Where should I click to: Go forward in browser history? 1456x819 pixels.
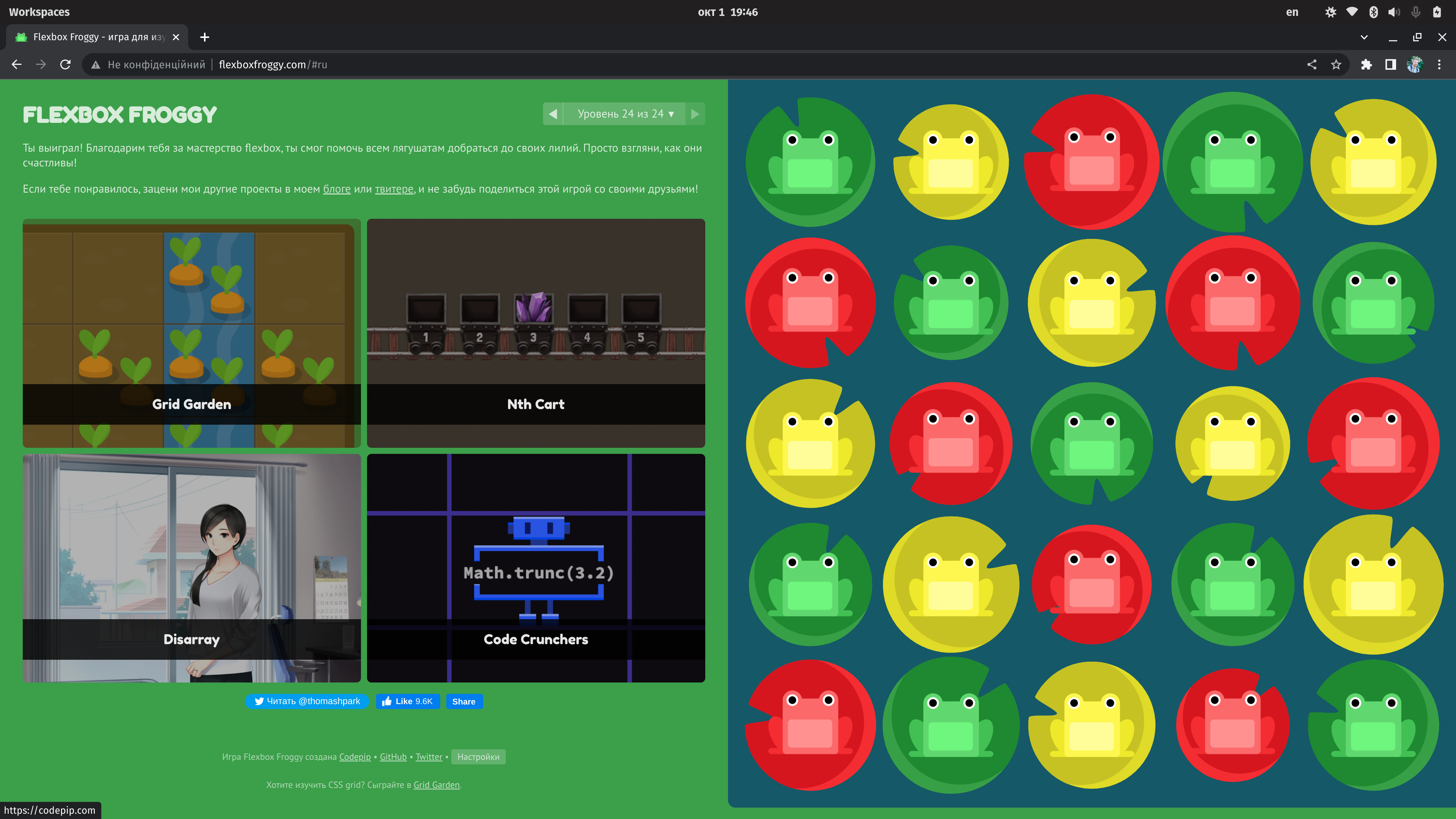coord(41,64)
